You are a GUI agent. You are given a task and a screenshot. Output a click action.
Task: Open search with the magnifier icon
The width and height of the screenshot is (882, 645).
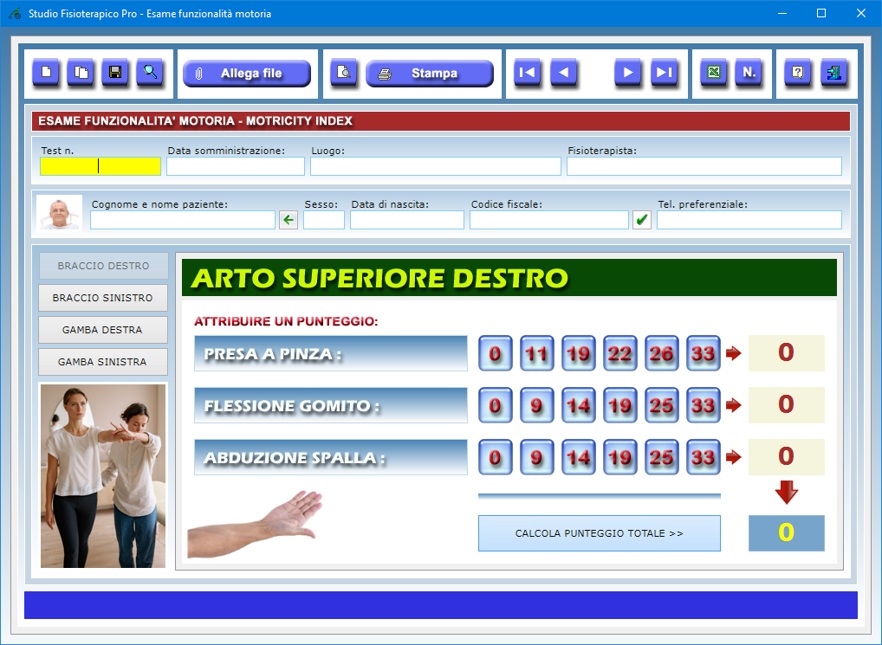150,73
